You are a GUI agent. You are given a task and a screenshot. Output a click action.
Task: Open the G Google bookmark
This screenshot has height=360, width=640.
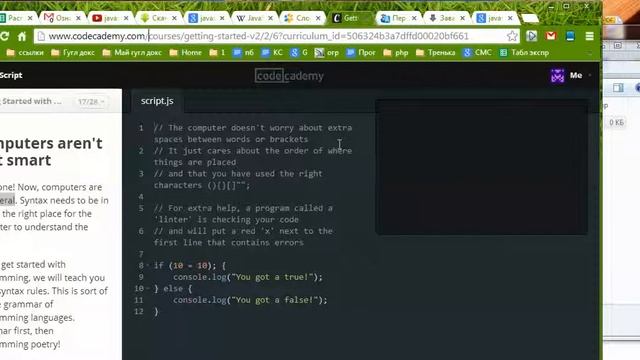(x=299, y=53)
